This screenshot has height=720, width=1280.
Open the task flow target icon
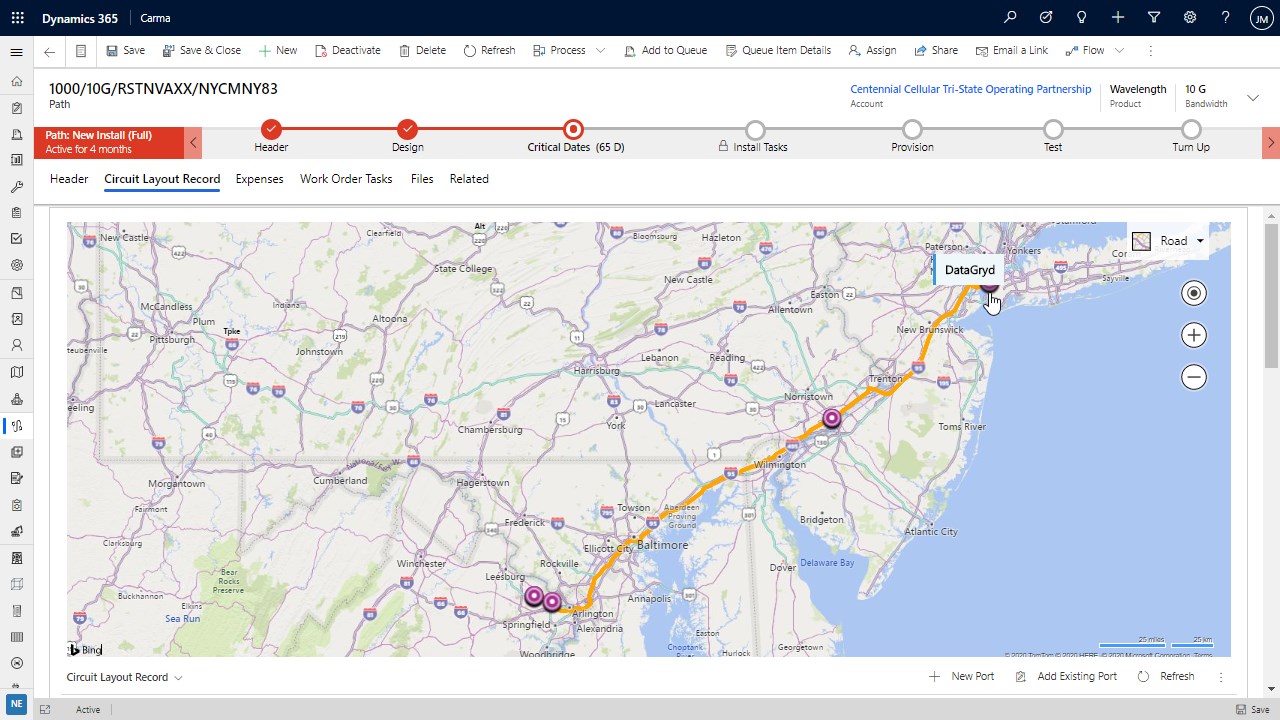tap(1046, 18)
